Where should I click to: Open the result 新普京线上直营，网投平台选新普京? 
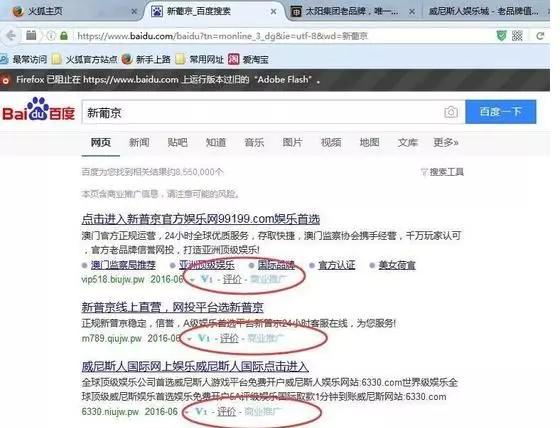pos(172,307)
